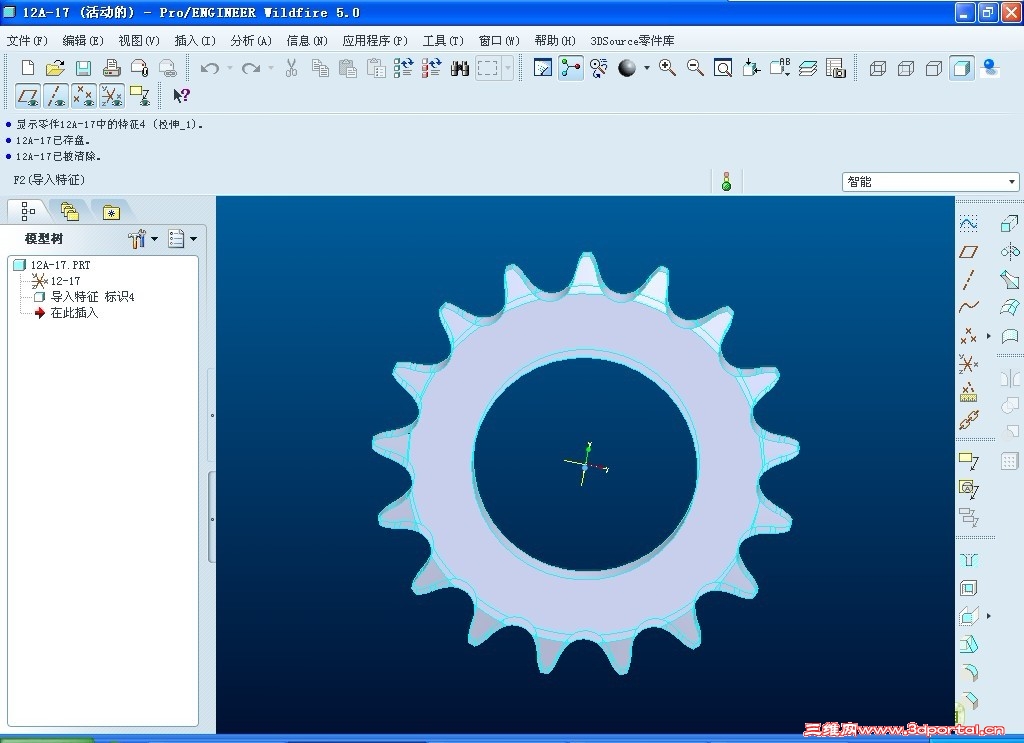Screen dimensions: 1024x743
Task: Open the 分析(A) menu
Action: (x=250, y=41)
